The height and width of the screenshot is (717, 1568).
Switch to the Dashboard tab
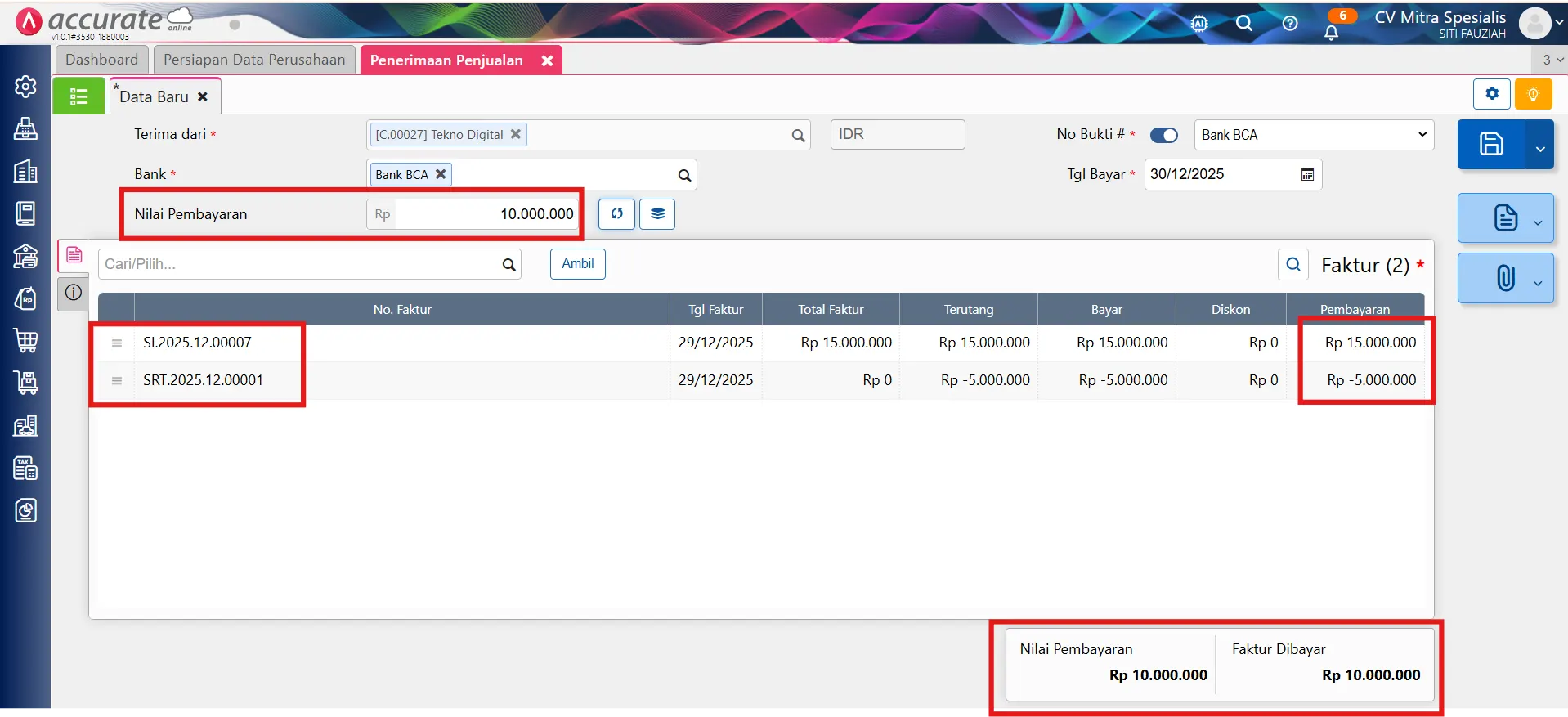[101, 60]
